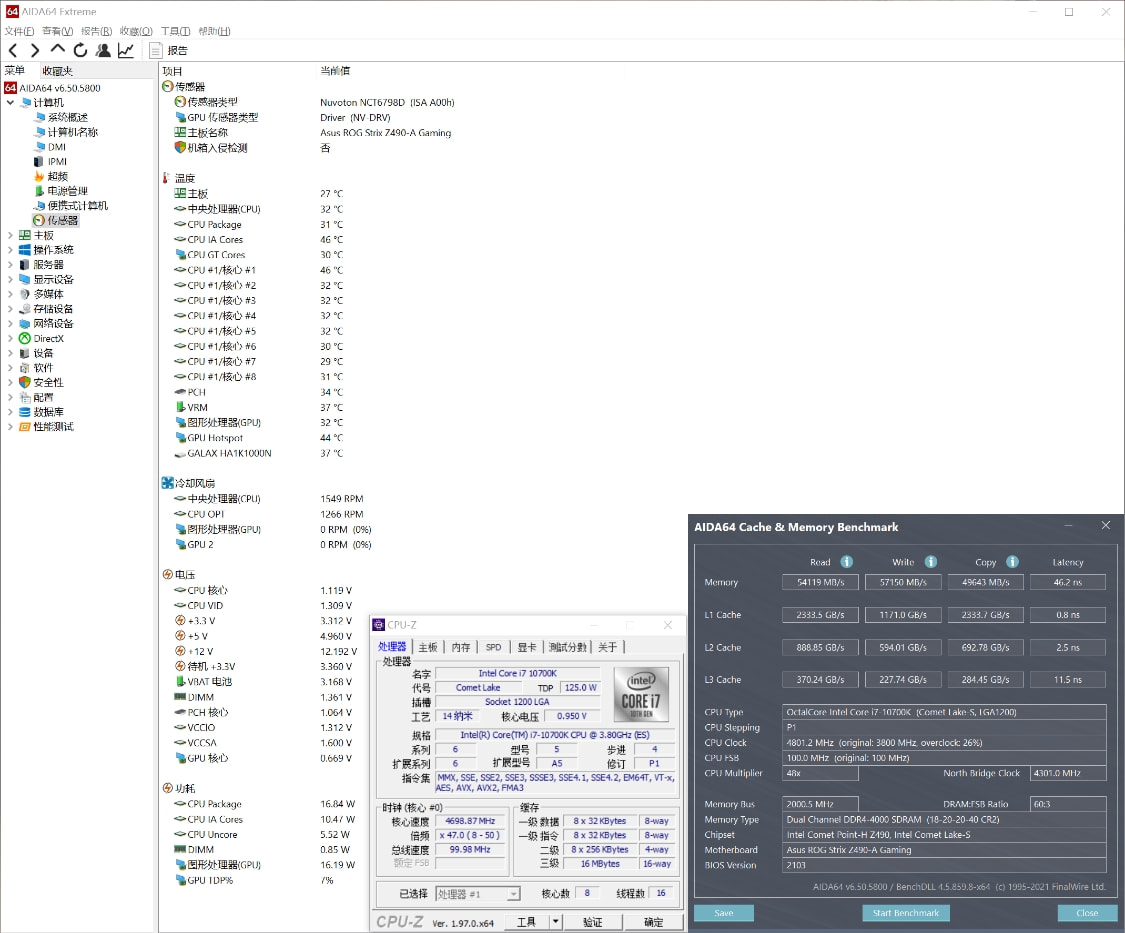This screenshot has height=933, width=1125.
Task: Click 确定 button in CPU-Z
Action: pos(653,922)
